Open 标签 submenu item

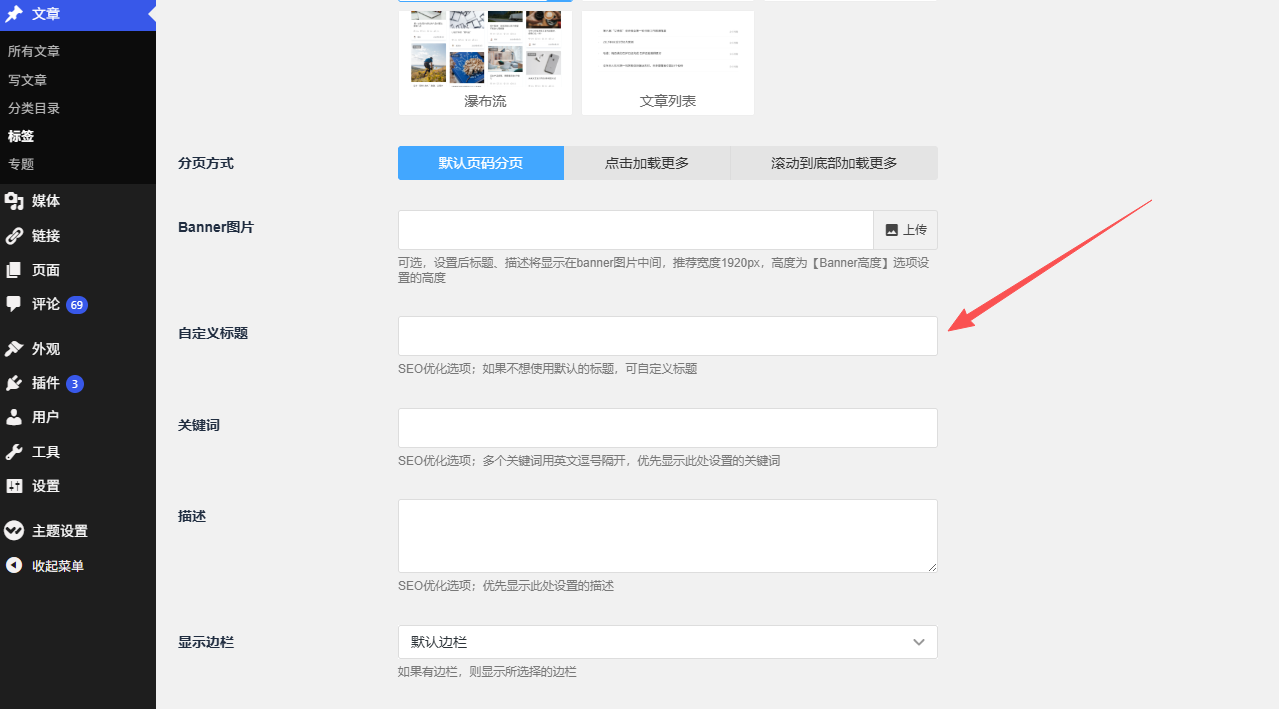[21, 136]
